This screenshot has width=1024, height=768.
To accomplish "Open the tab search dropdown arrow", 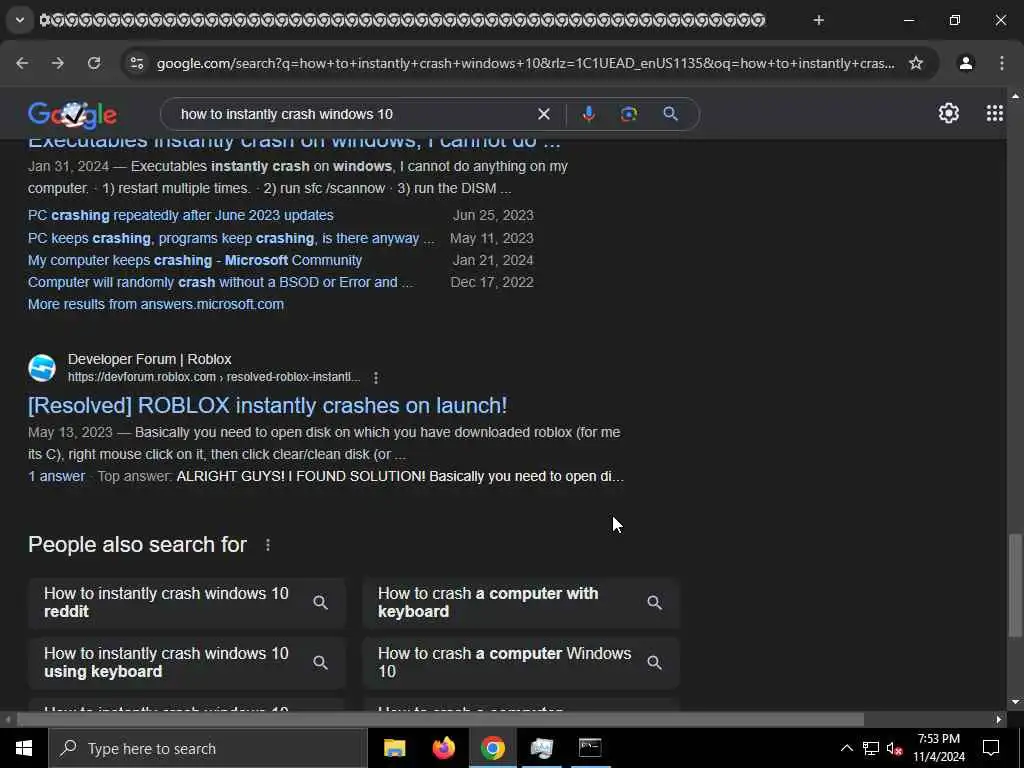I will (20, 20).
